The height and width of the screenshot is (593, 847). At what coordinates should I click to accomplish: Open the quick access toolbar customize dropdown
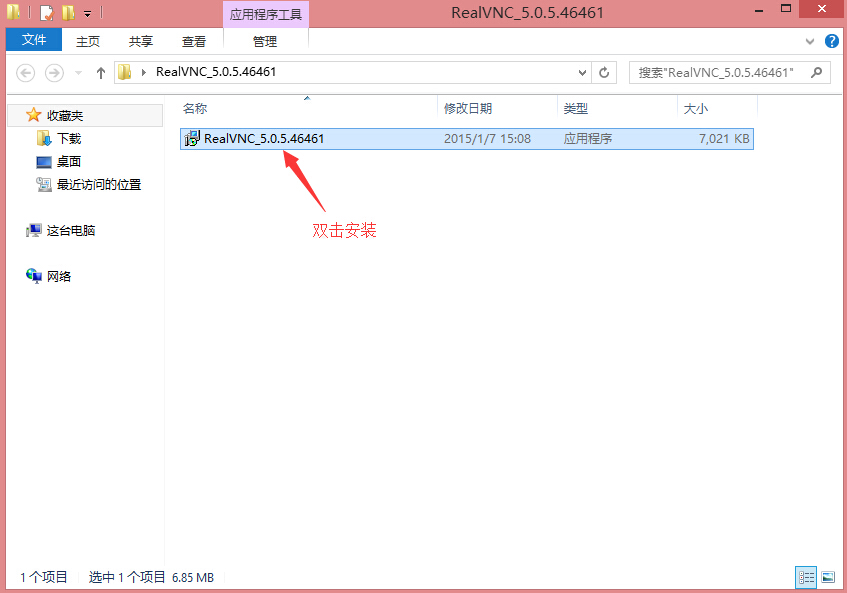tap(87, 14)
